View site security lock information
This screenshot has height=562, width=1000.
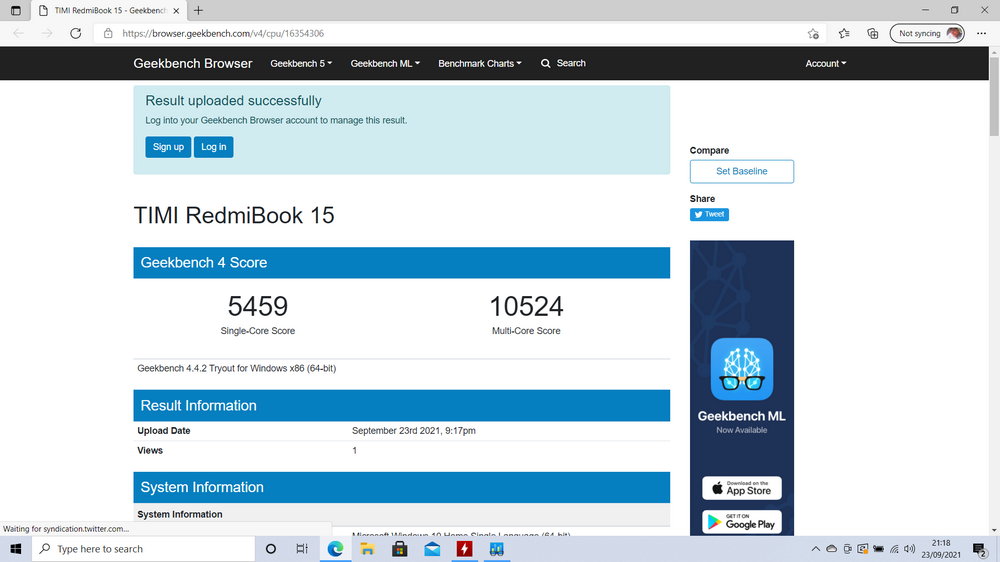click(108, 33)
